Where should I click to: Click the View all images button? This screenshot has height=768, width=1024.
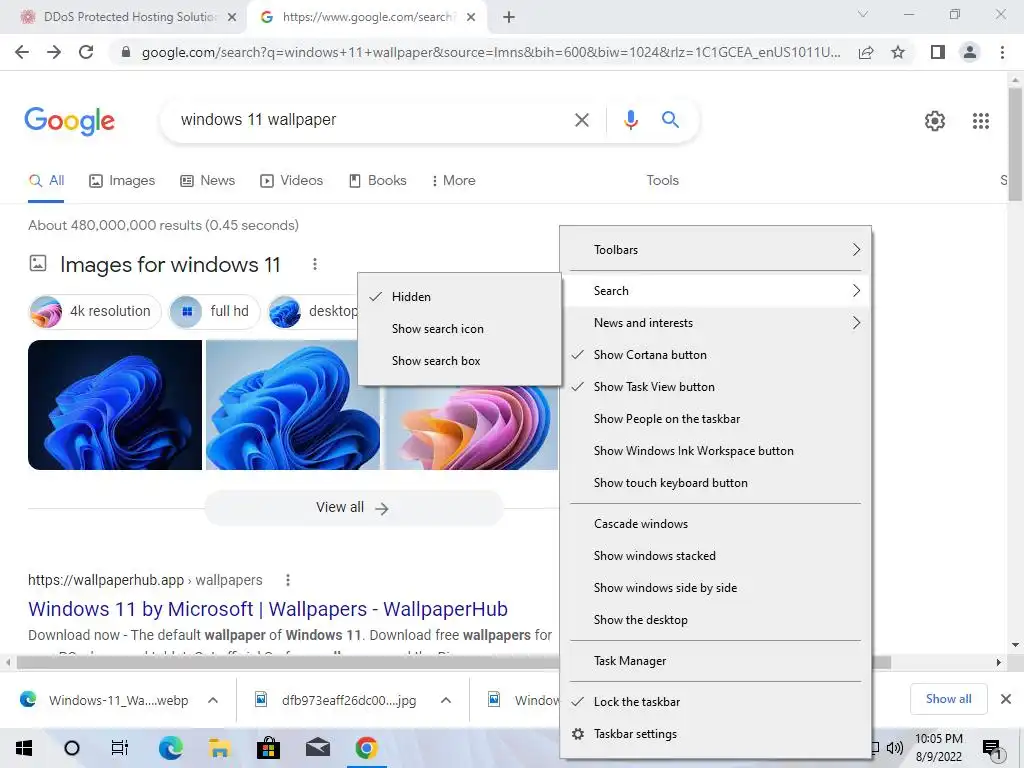353,507
